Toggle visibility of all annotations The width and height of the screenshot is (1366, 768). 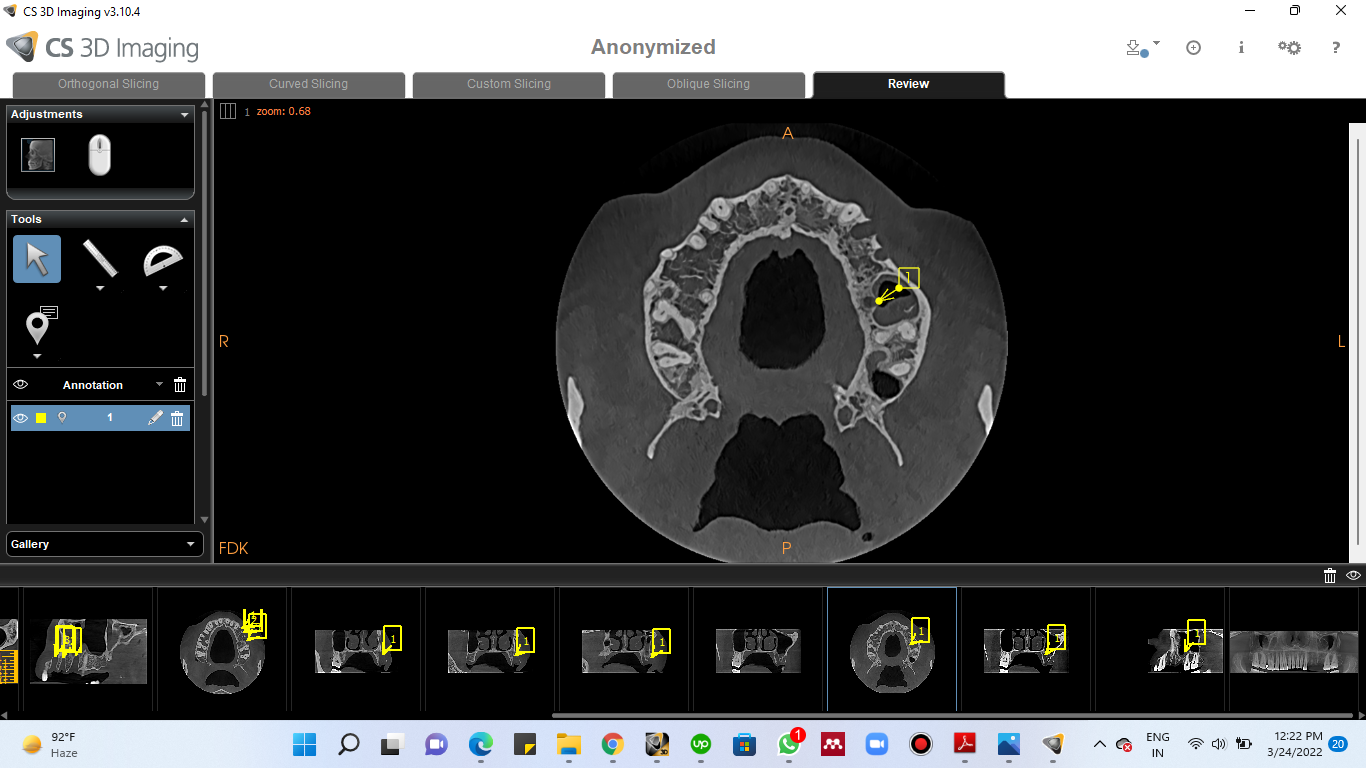pos(21,385)
